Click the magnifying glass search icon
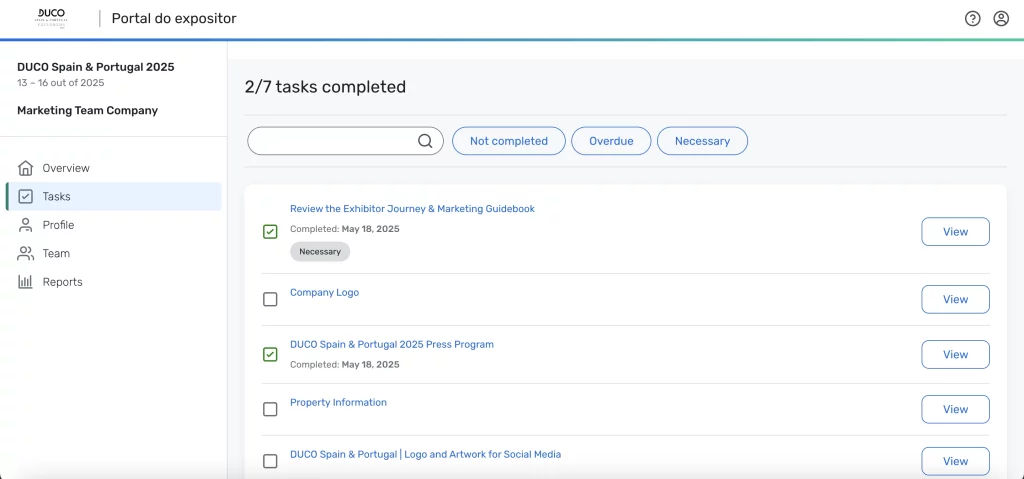The image size is (1024, 479). point(425,141)
